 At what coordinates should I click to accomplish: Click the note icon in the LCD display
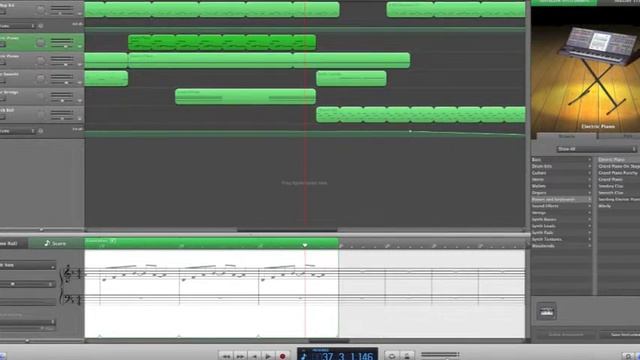tap(304, 356)
